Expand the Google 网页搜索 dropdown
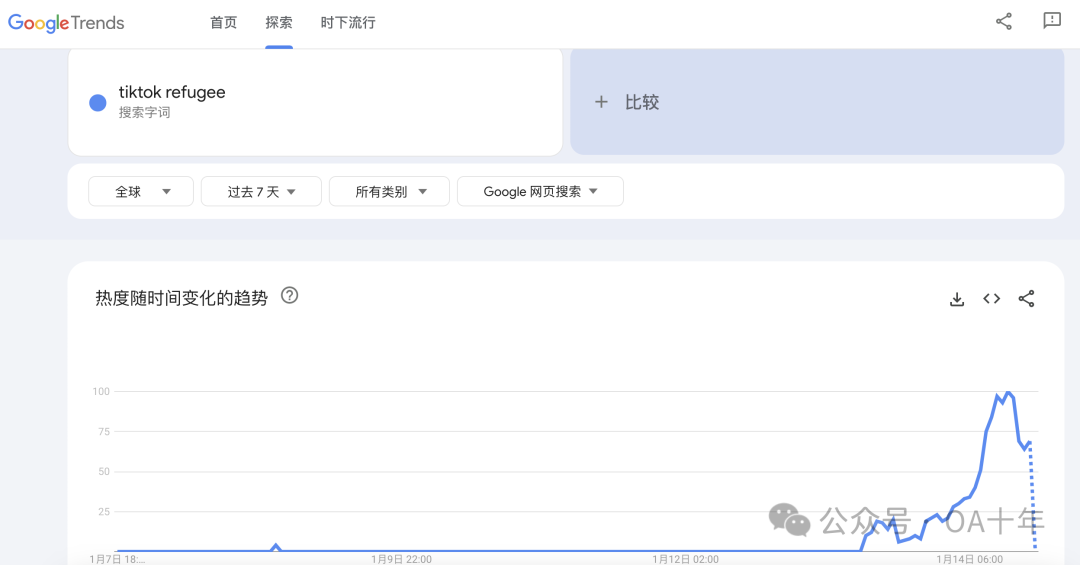The height and width of the screenshot is (565, 1080). tap(540, 192)
